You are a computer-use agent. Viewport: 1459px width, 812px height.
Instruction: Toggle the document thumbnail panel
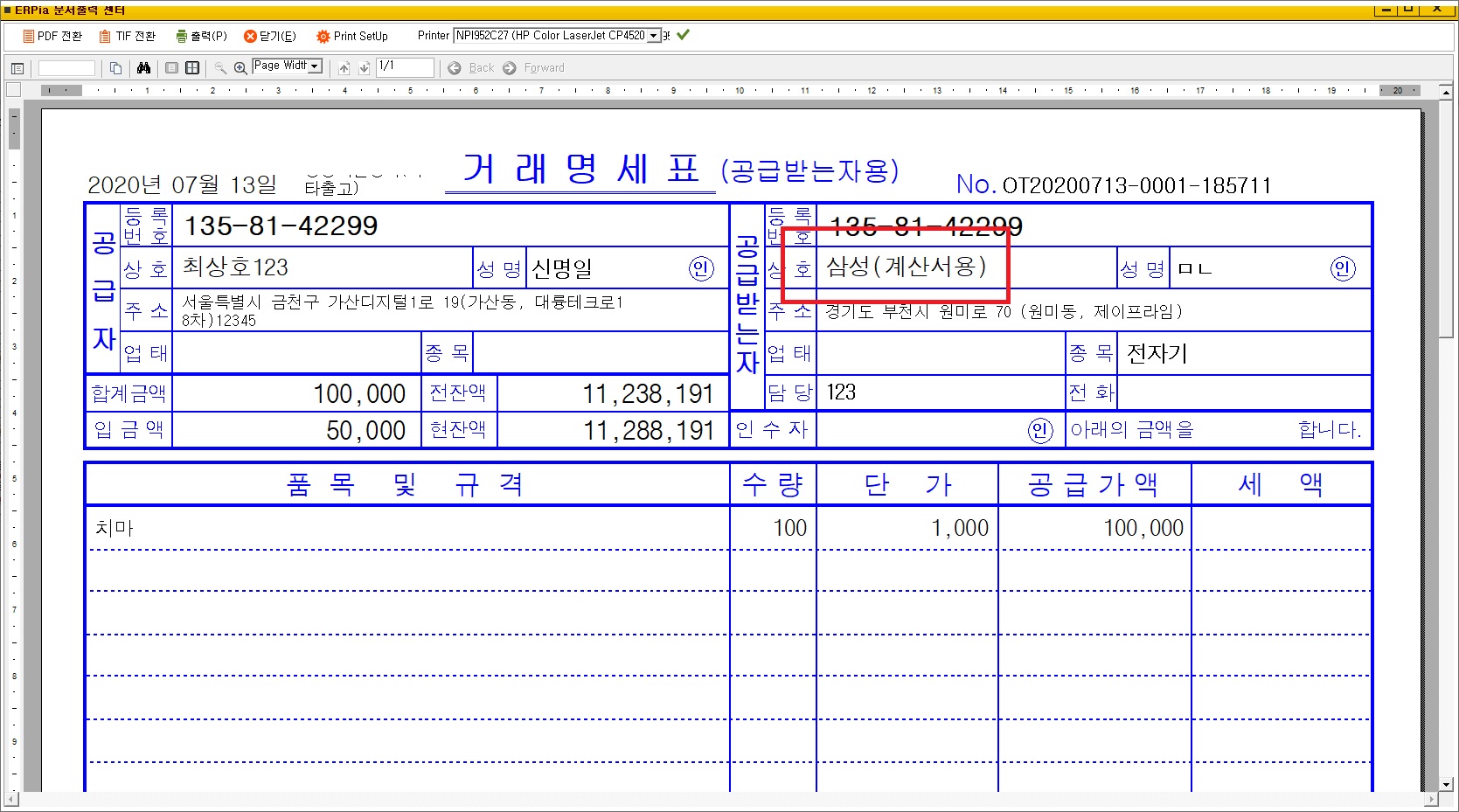(17, 67)
